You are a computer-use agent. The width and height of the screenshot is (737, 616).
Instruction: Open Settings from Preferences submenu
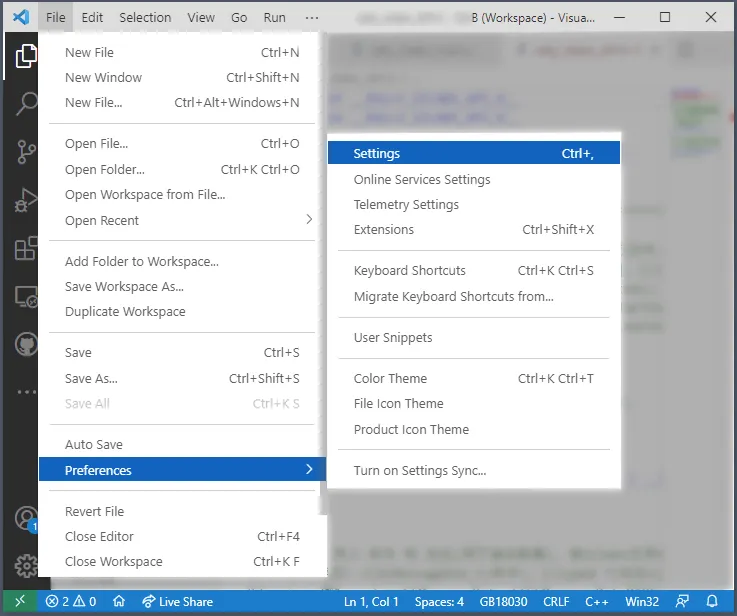pyautogui.click(x=474, y=153)
